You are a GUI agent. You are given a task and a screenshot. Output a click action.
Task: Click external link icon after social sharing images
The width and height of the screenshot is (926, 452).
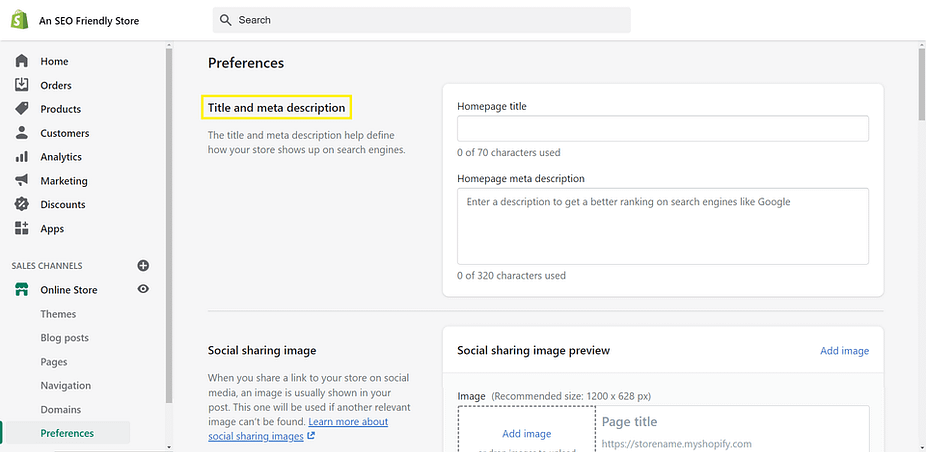coord(311,437)
